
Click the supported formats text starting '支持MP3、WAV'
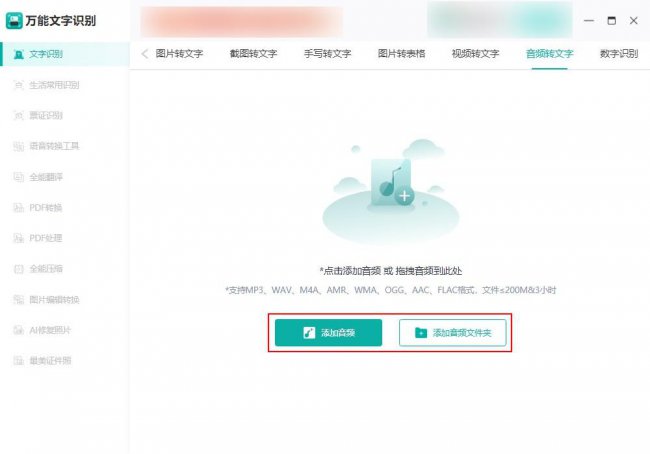pos(391,290)
